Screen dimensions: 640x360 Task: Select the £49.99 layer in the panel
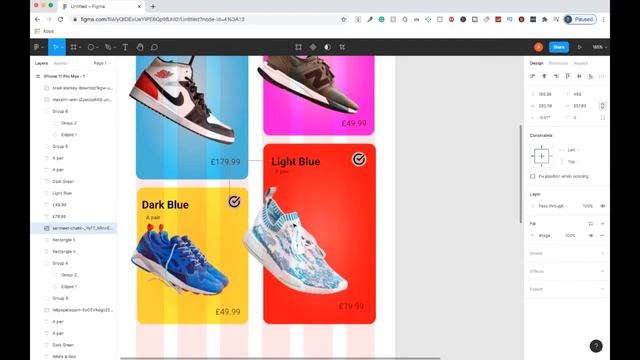[x=59, y=205]
